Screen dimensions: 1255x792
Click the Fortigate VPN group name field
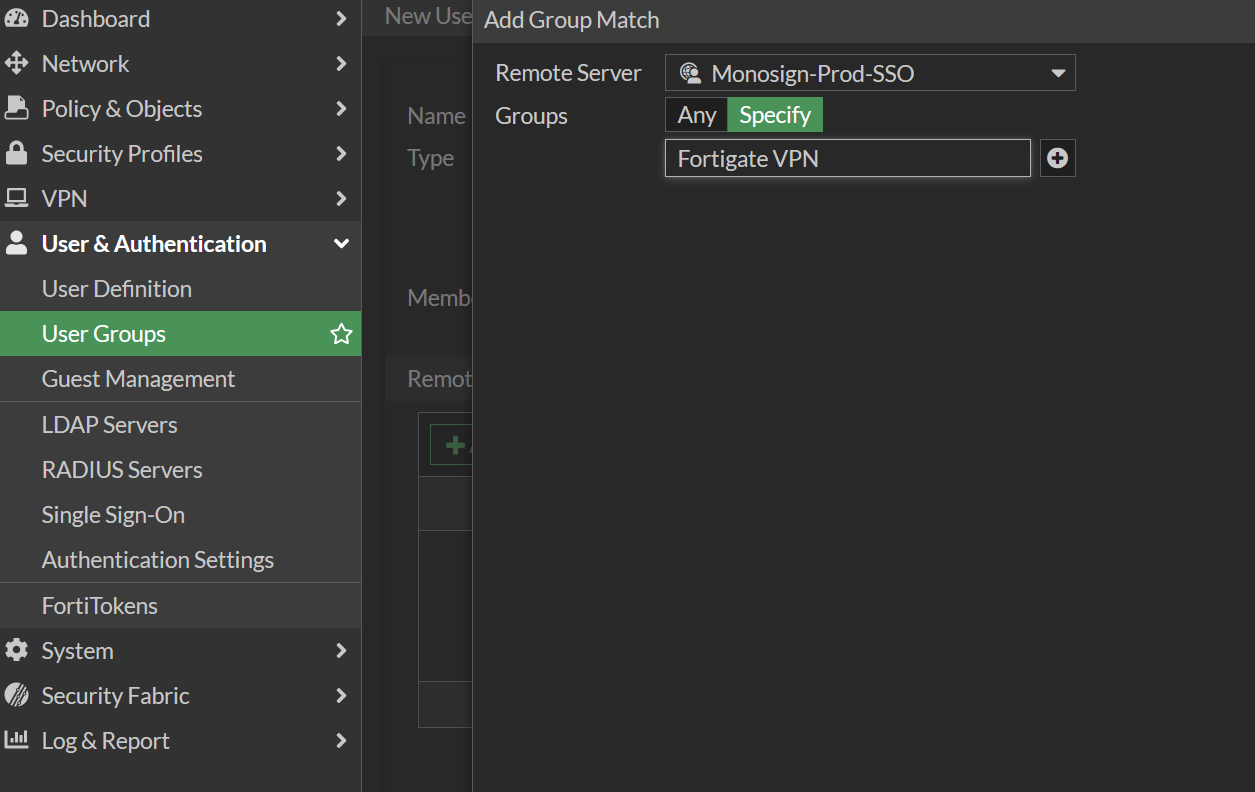point(847,158)
